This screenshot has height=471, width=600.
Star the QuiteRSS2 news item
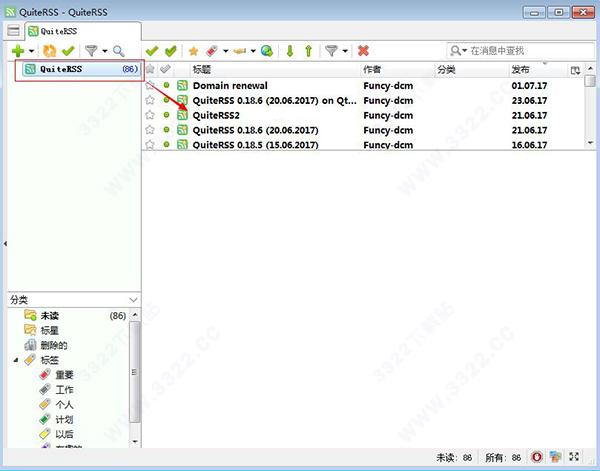pyautogui.click(x=150, y=115)
